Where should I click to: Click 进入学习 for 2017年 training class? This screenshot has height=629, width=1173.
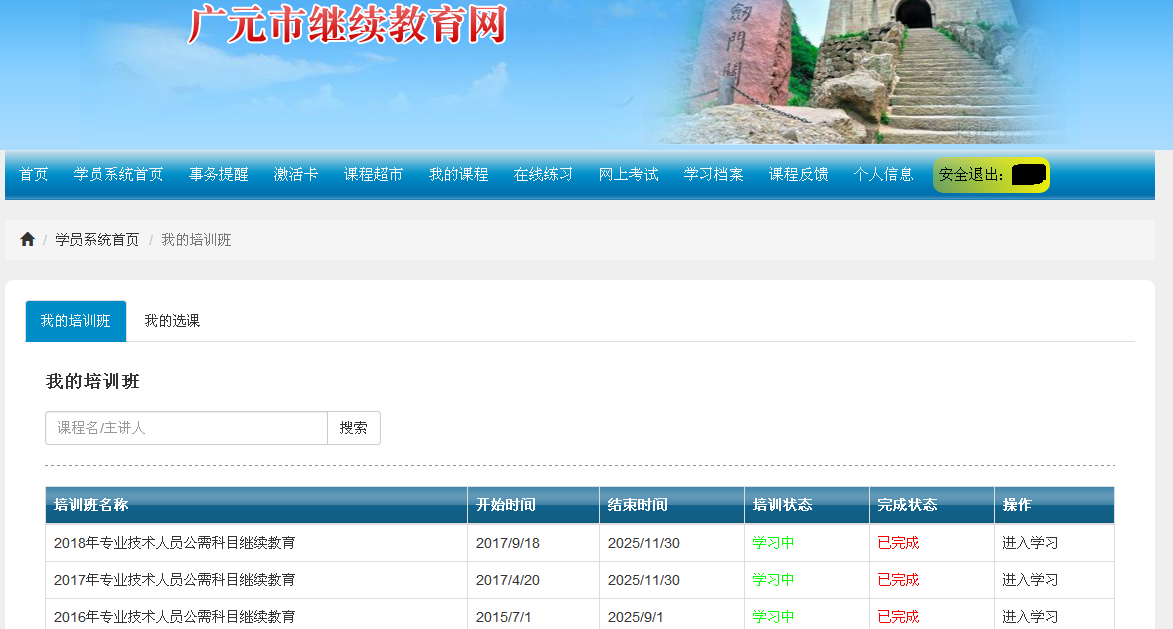click(x=1030, y=580)
